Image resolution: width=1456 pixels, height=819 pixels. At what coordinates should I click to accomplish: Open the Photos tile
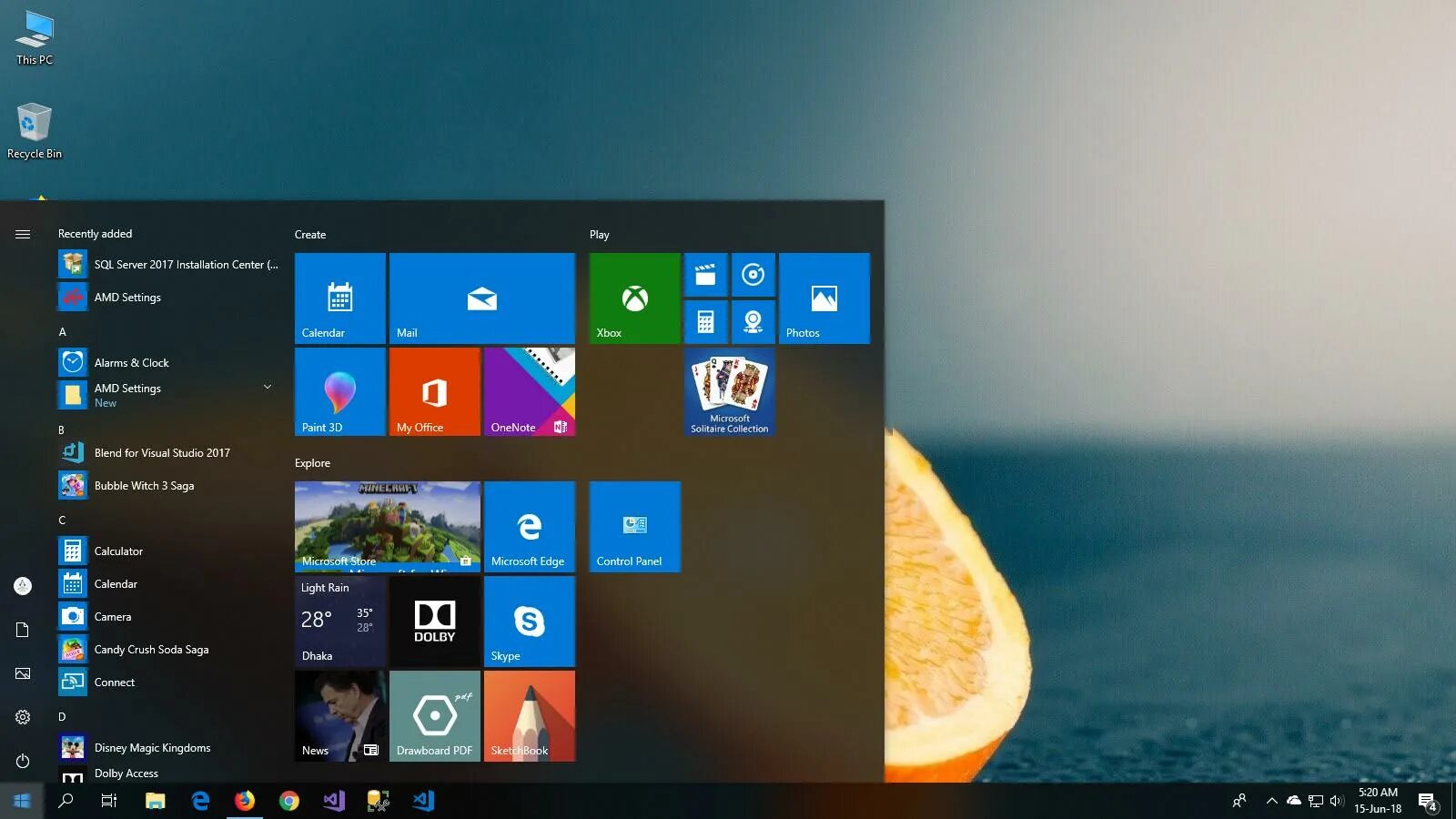point(824,298)
